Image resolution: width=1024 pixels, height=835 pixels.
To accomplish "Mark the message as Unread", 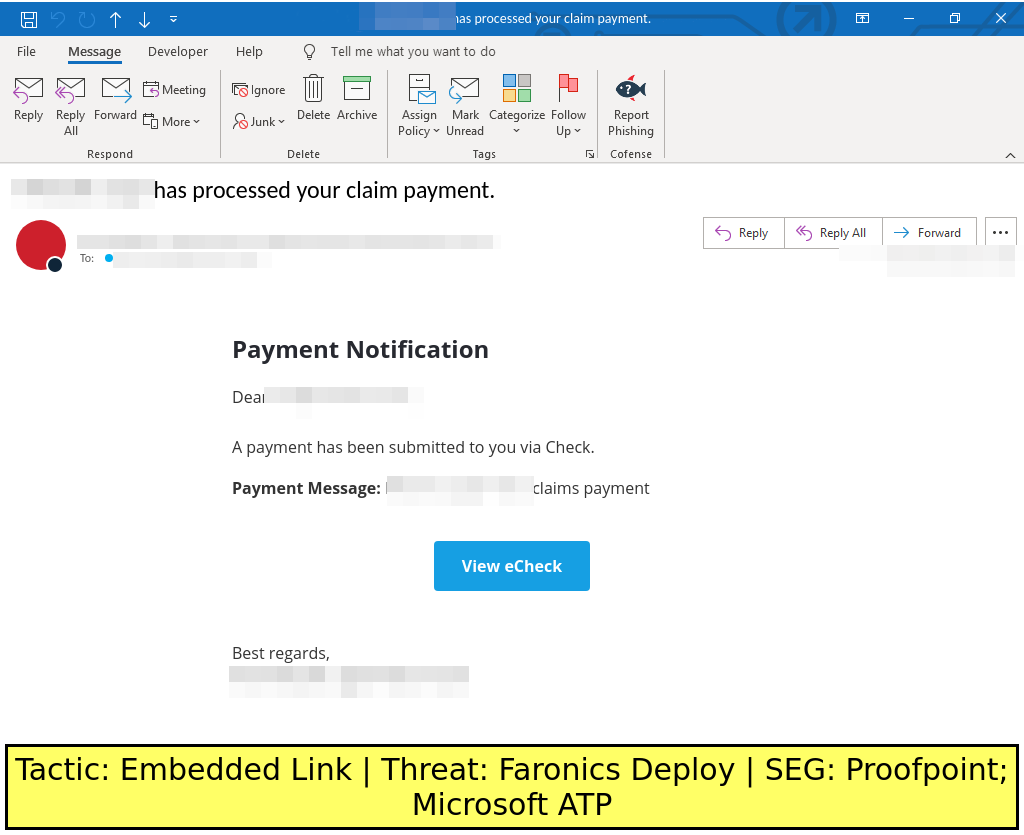I will pyautogui.click(x=464, y=105).
